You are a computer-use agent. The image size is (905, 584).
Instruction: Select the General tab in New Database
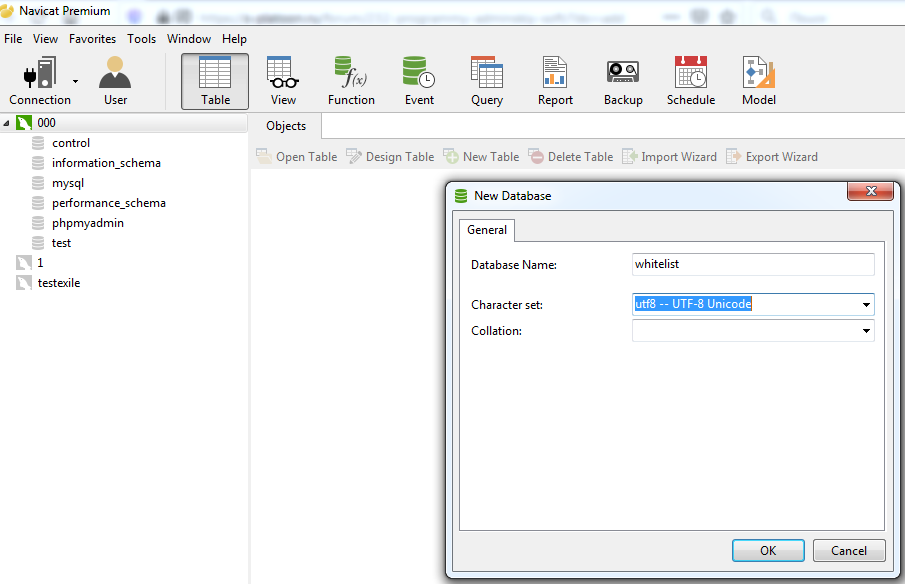pyautogui.click(x=487, y=230)
